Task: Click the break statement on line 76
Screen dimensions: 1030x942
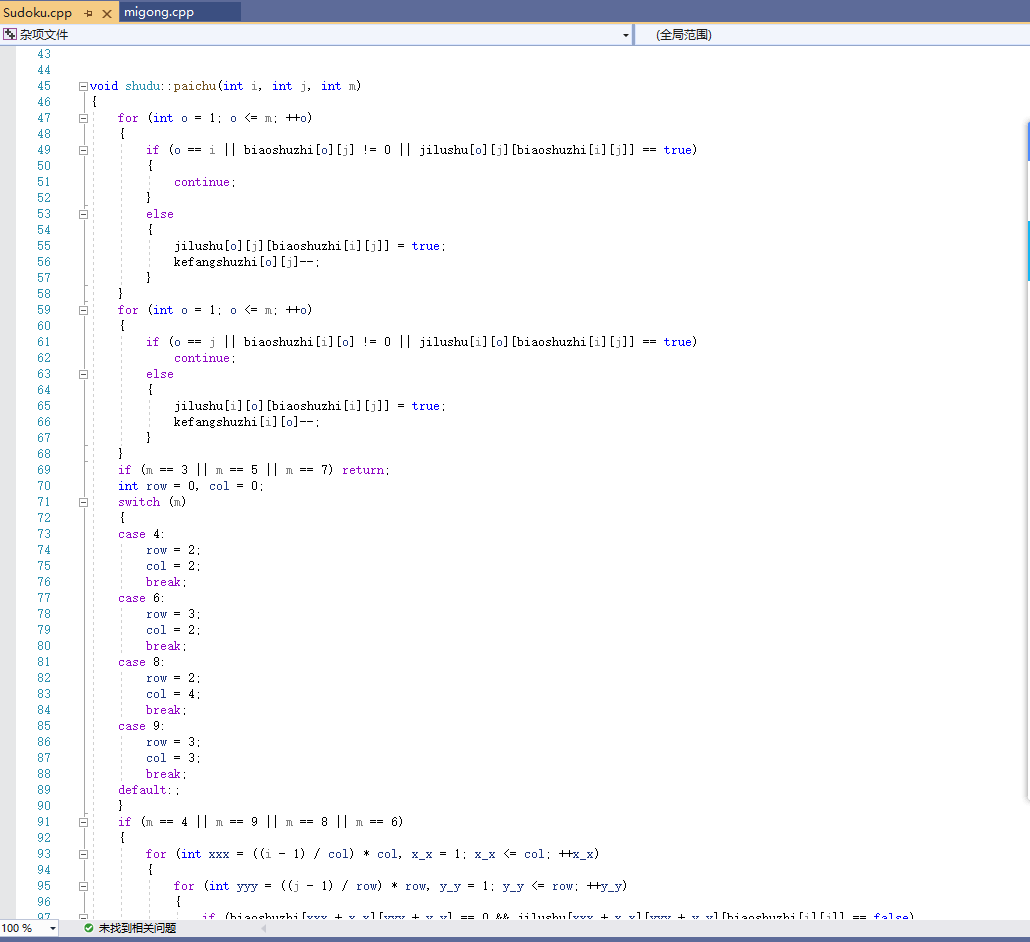Action: tap(163, 582)
